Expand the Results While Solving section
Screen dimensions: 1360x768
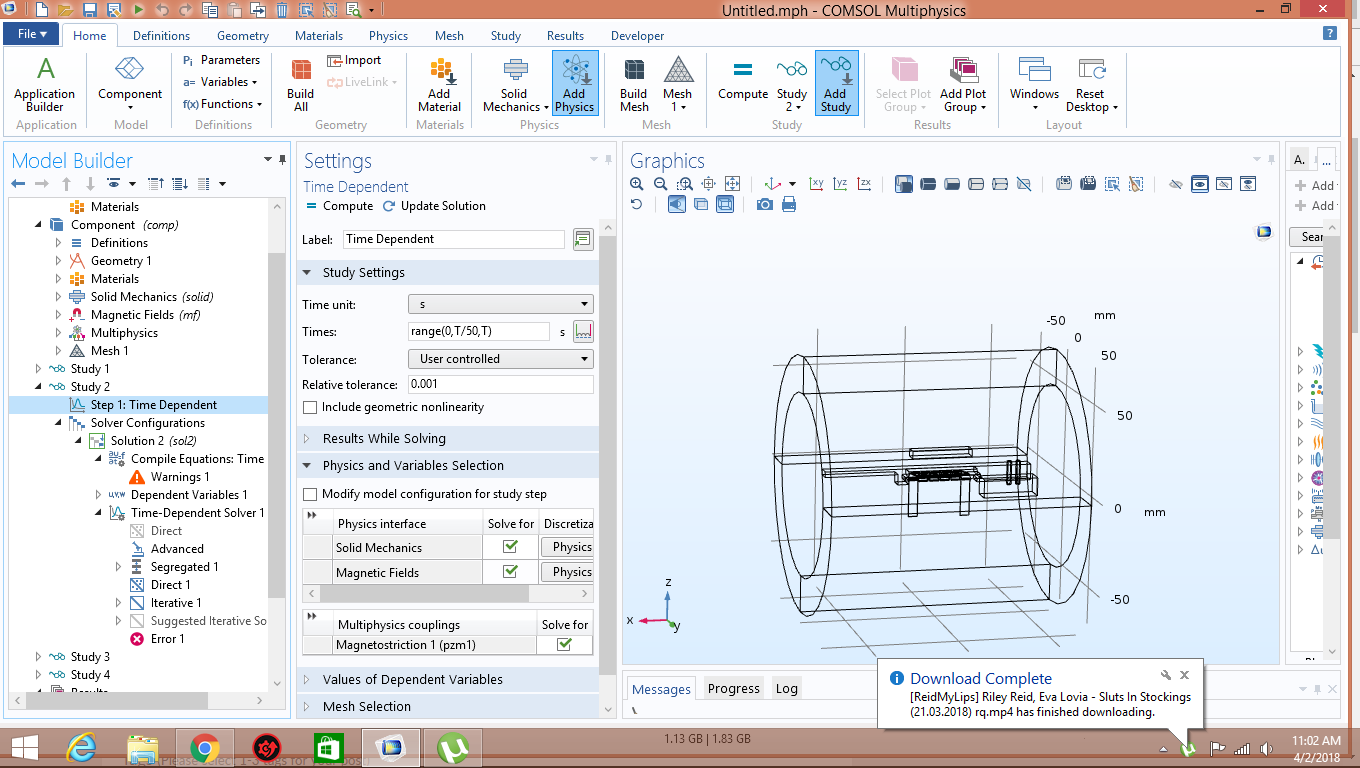coord(384,439)
